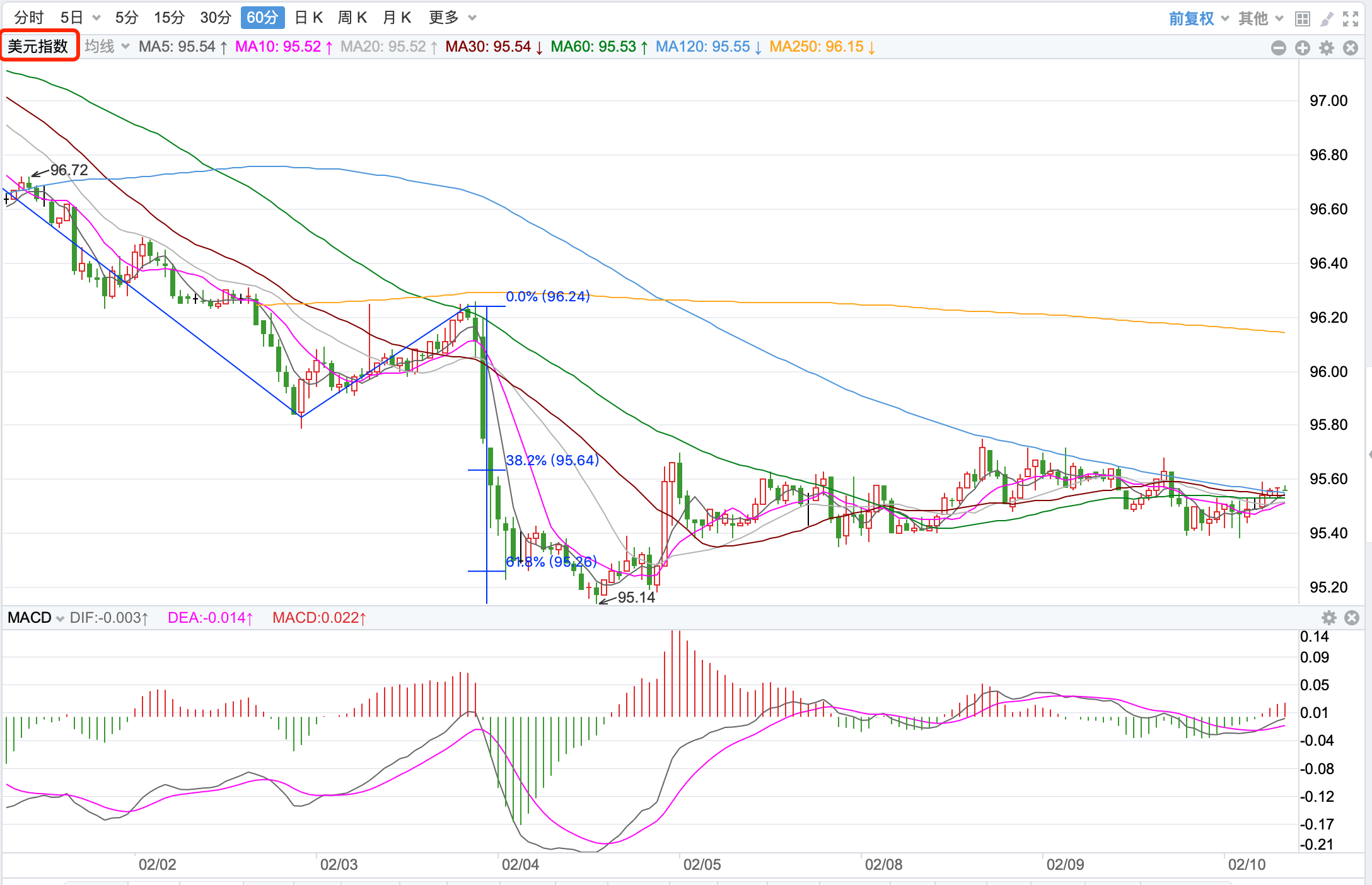The width and height of the screenshot is (1372, 885).
Task: Open moving average settings gear icon
Action: (1327, 48)
